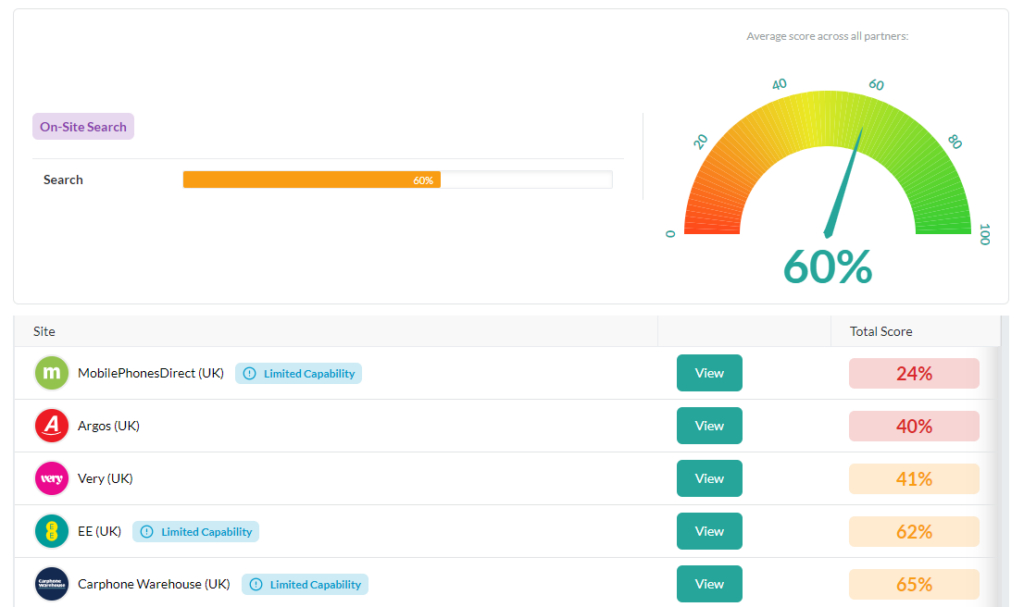
Task: Click the info icon beside EE's Limited Capability label
Action: click(145, 531)
